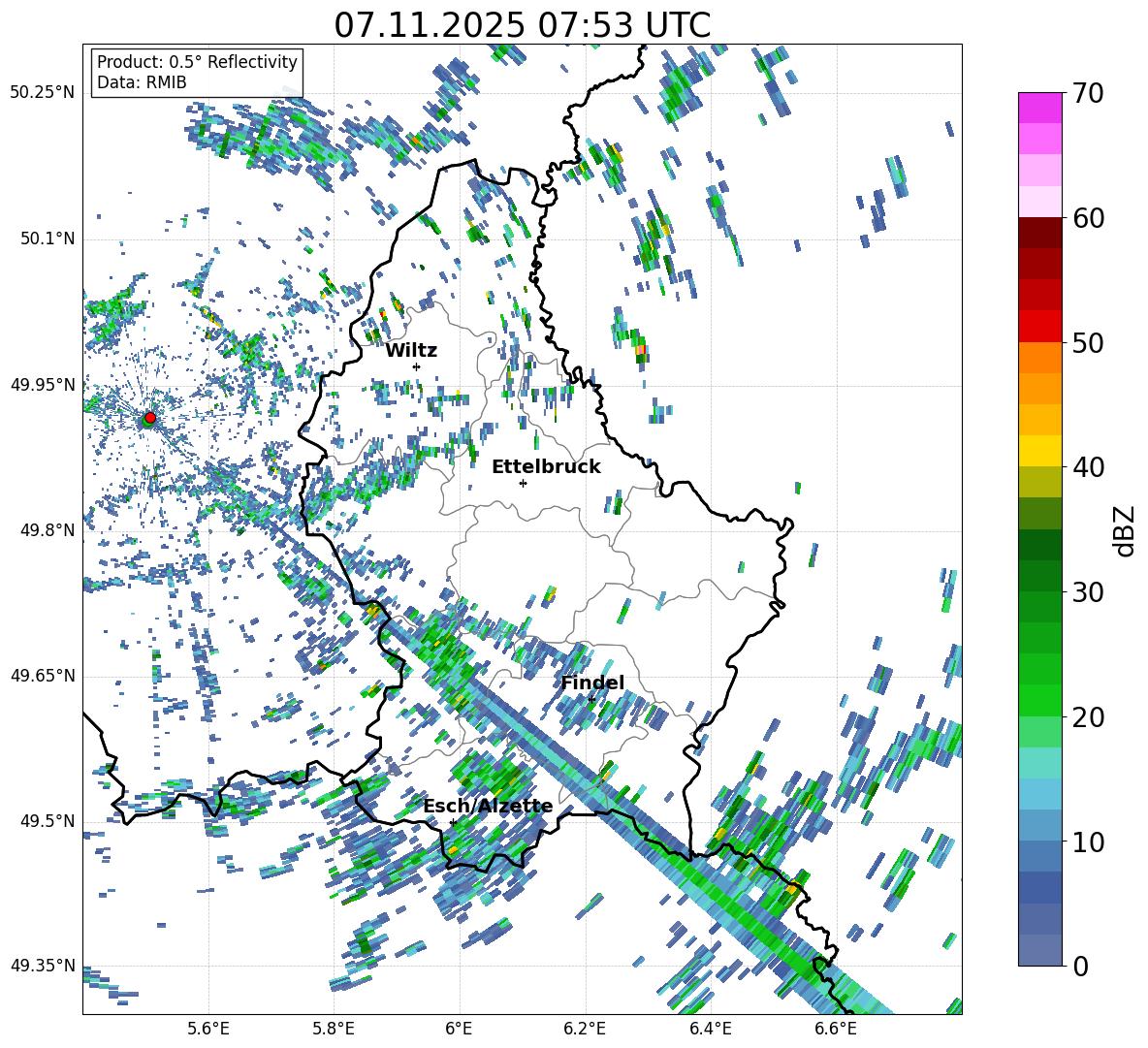
Task: Click the Esch/Alzette city label
Action: point(488,807)
